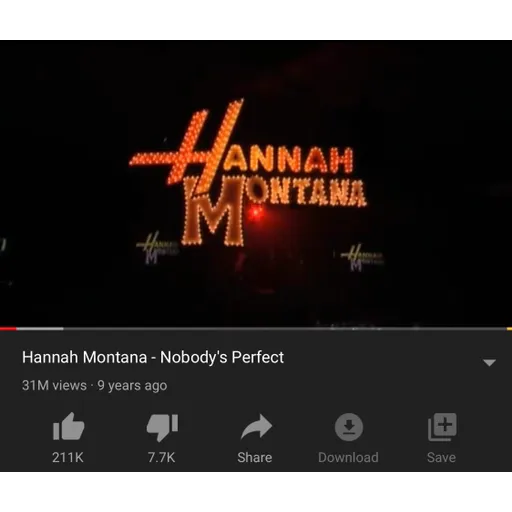
Task: Click the Download circle arrow icon
Action: tap(349, 427)
